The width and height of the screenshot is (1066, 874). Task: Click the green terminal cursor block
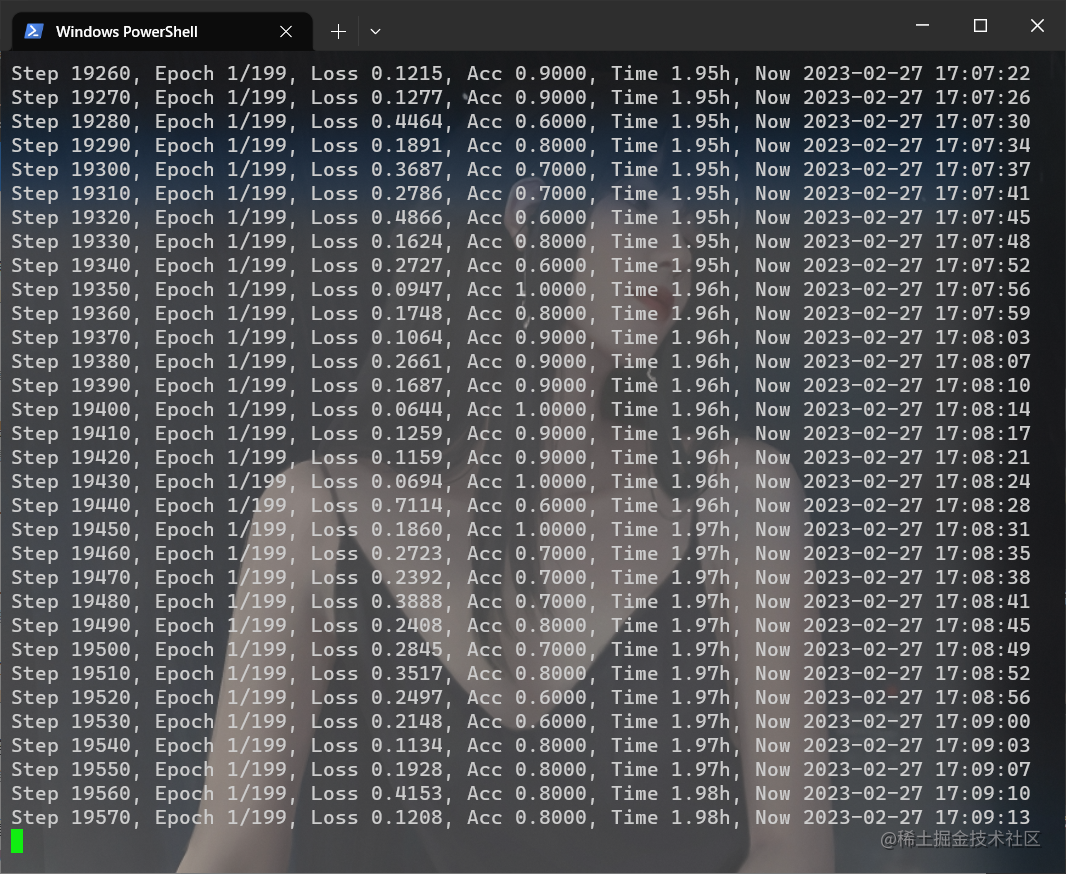pyautogui.click(x=17, y=841)
